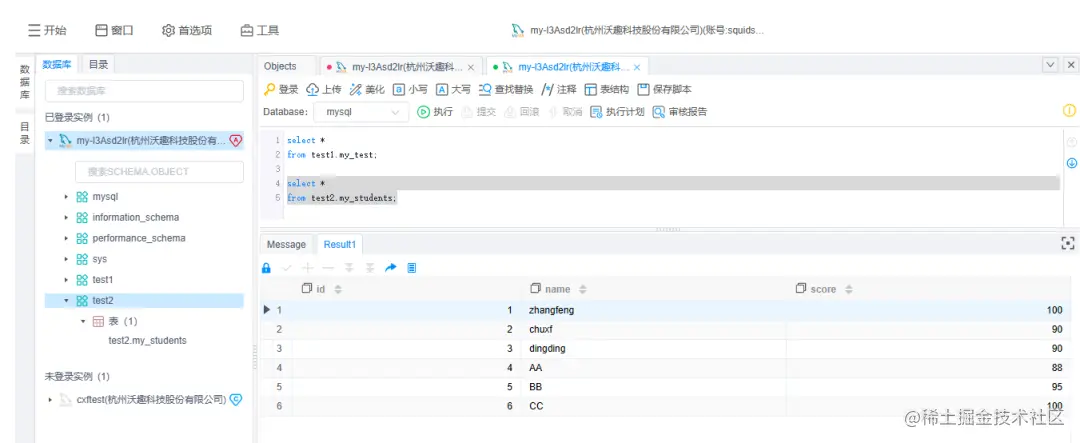Click the copy icon in id column header
Viewport: 1080px width, 443px height.
[307, 289]
